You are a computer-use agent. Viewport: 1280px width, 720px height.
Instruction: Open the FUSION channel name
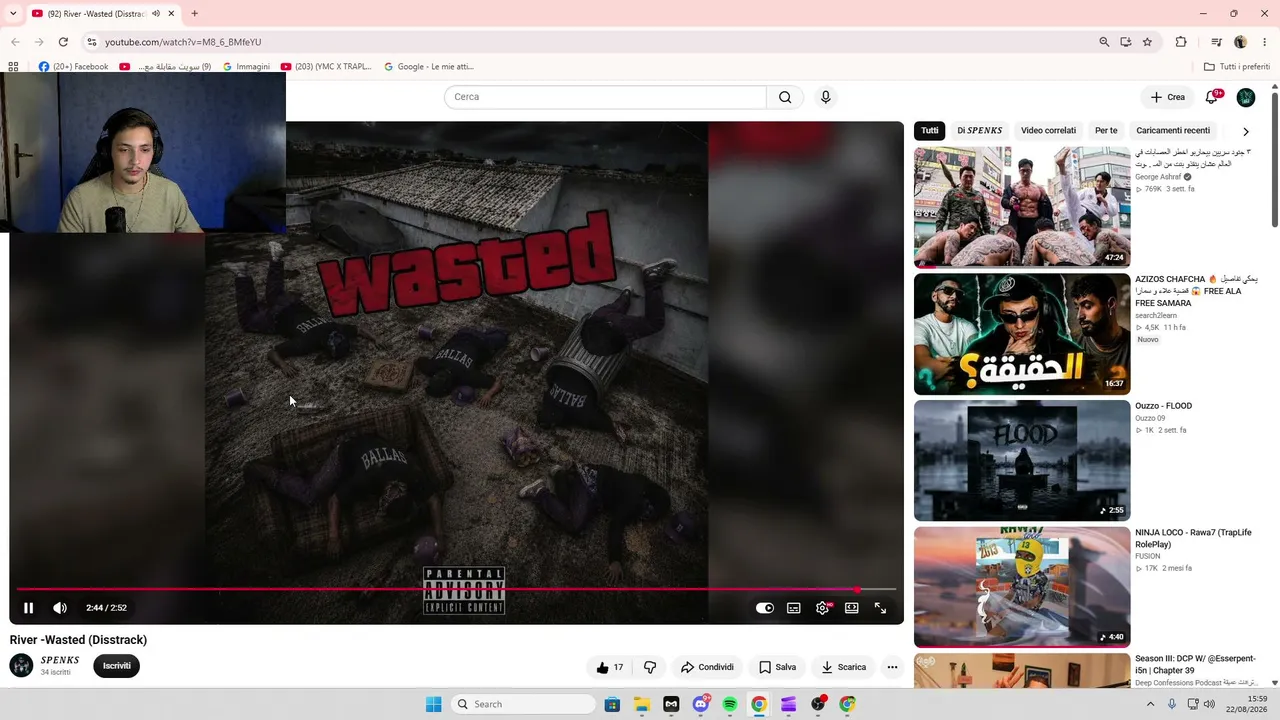point(1148,556)
